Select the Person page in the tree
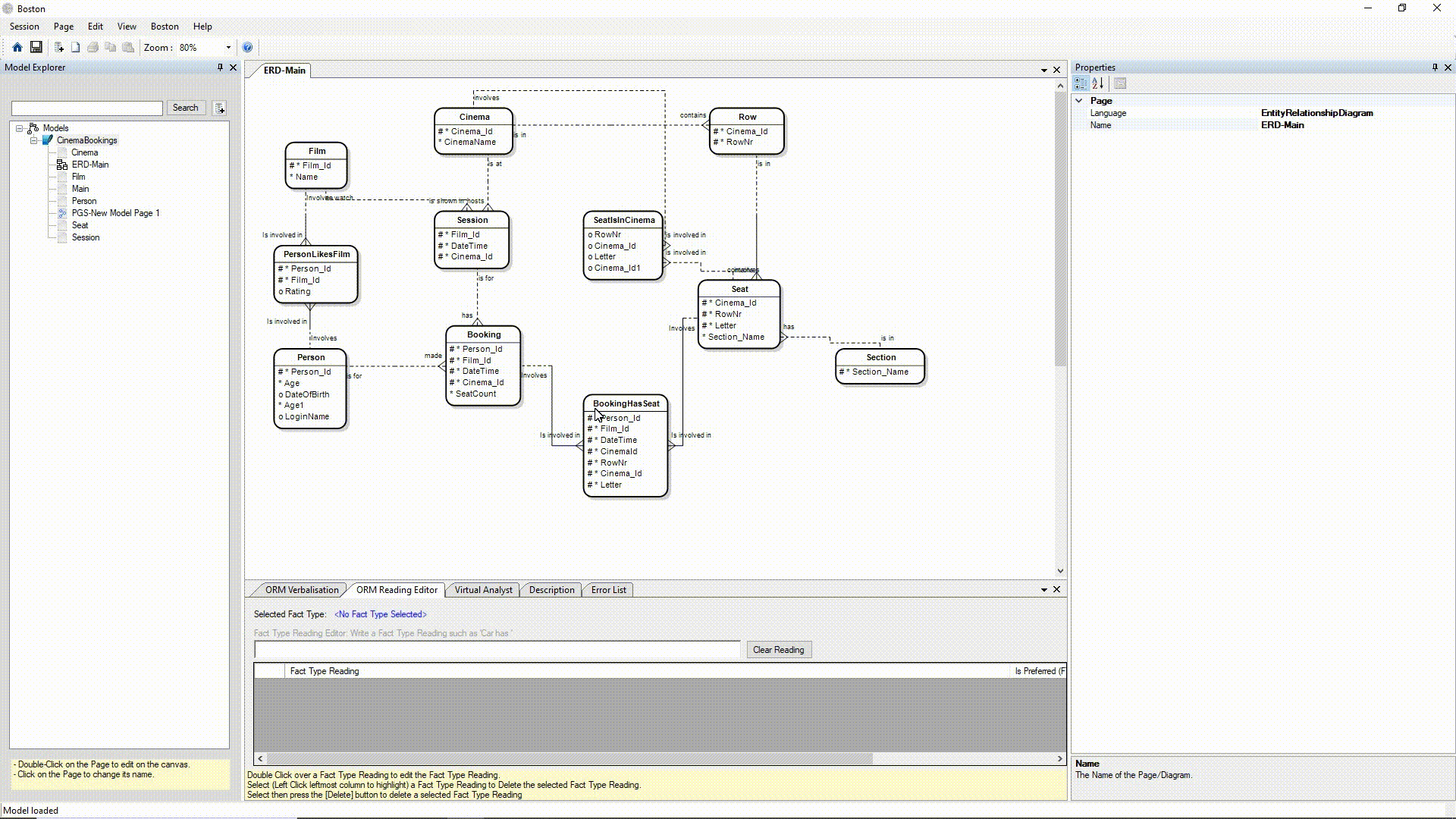This screenshot has height=819, width=1456. pos(83,201)
